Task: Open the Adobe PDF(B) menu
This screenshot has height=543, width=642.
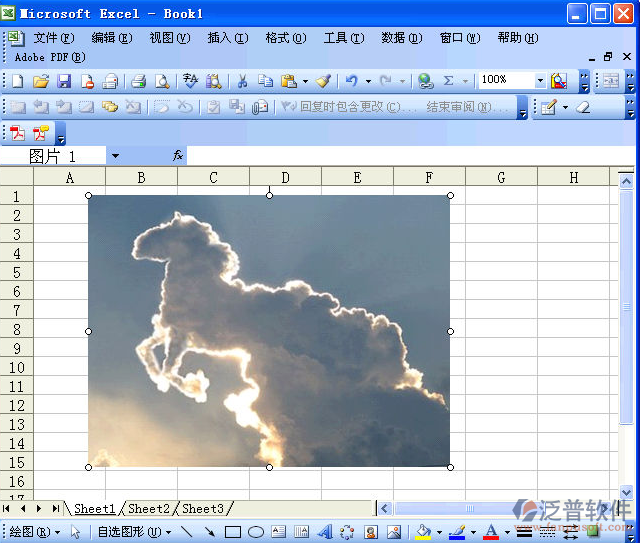Action: pyautogui.click(x=50, y=57)
